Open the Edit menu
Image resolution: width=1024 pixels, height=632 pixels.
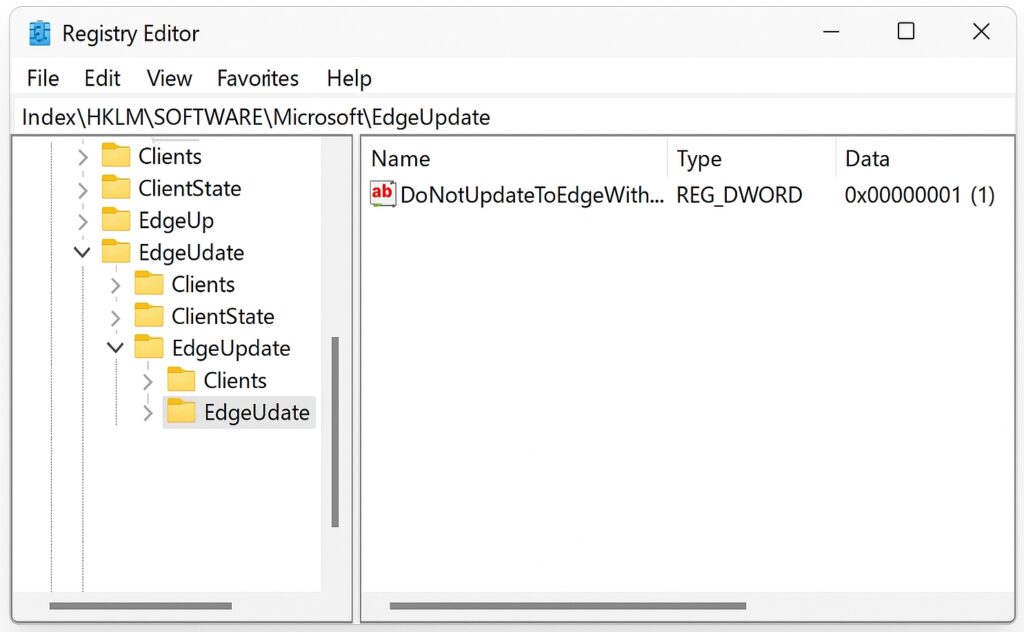click(x=101, y=78)
